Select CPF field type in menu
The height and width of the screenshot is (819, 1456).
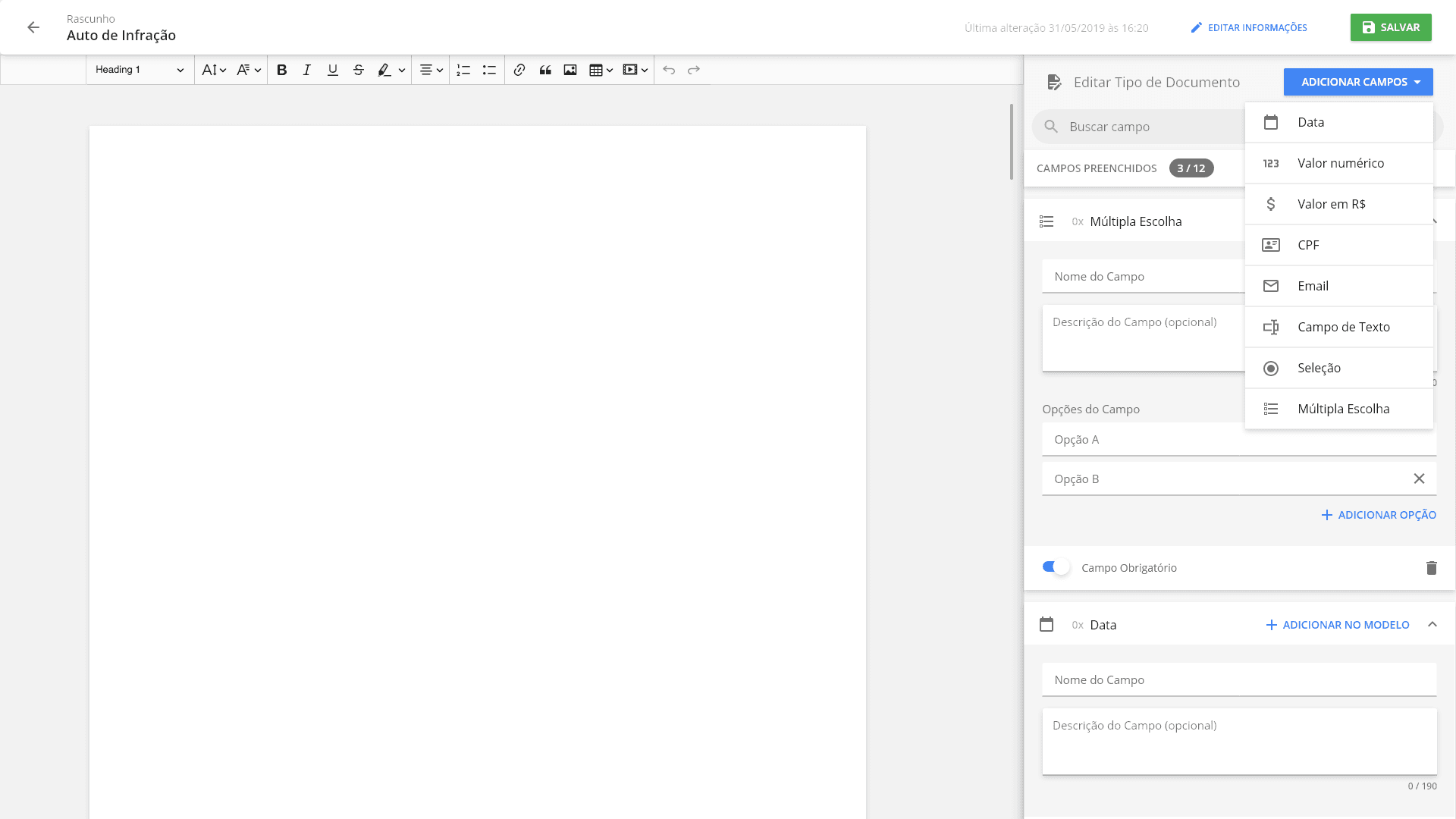coord(1338,245)
